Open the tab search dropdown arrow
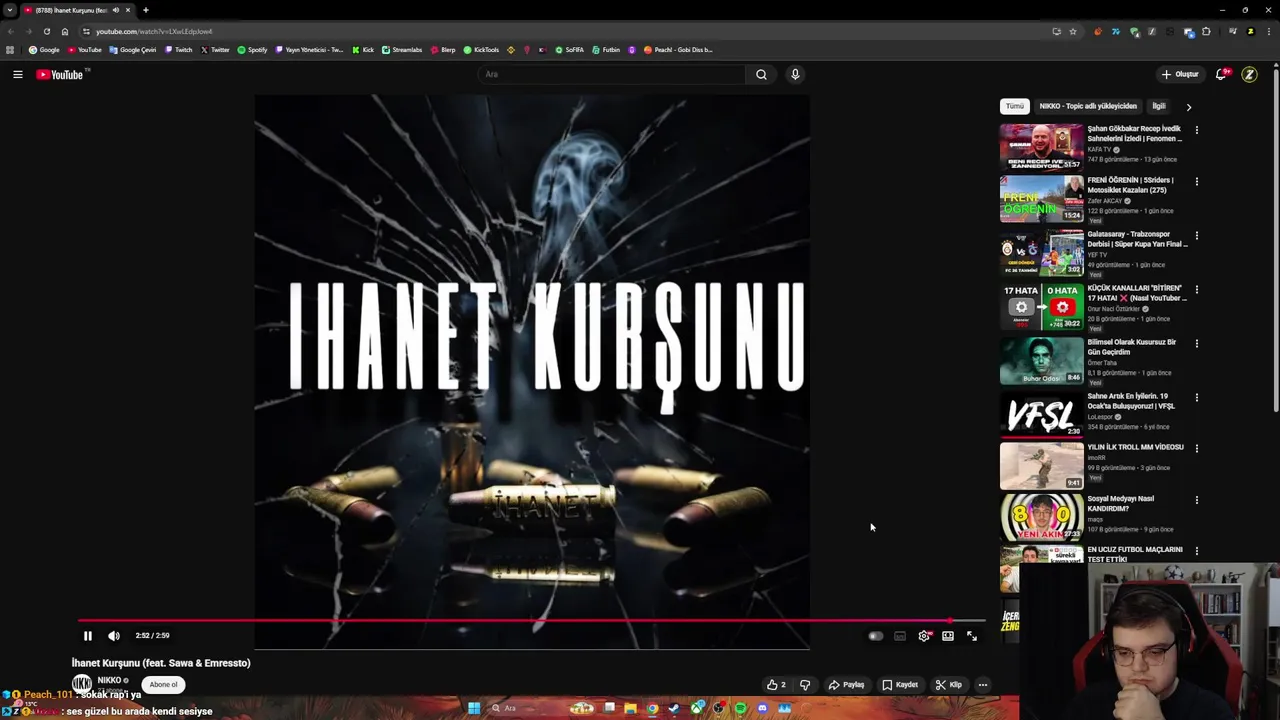The width and height of the screenshot is (1280, 720). (11, 10)
